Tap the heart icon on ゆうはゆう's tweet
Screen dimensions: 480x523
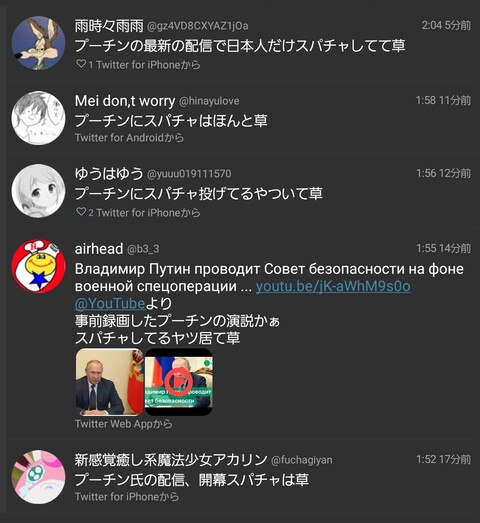point(81,212)
